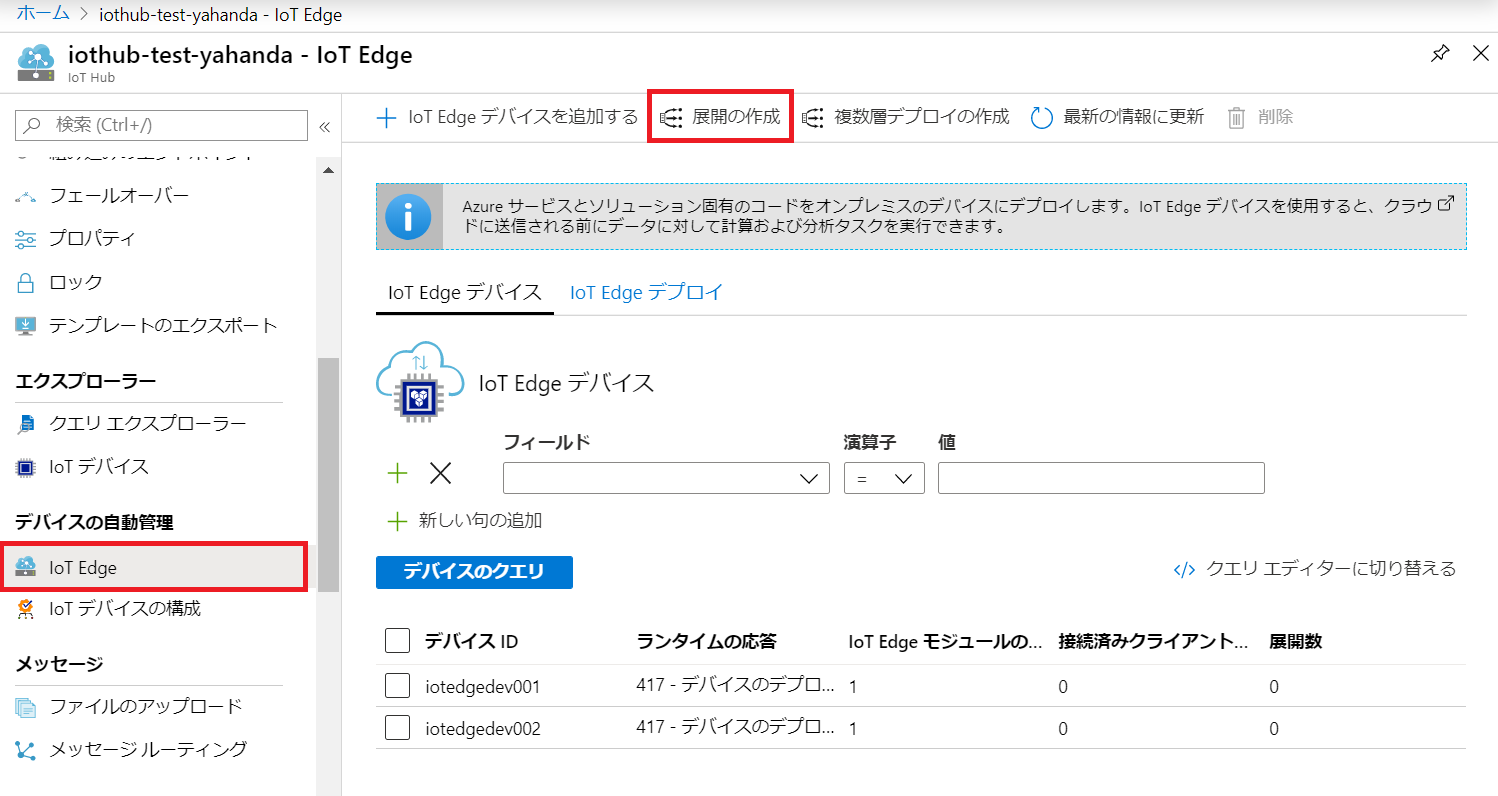This screenshot has height=796, width=1498.
Task: Click the green plus icon beside filter row
Action: (397, 474)
